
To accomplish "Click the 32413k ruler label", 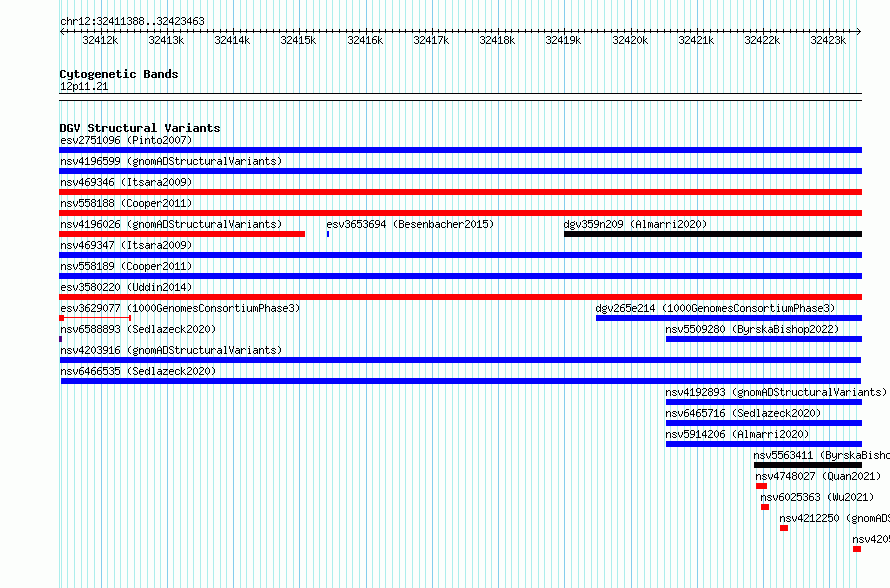I will click(166, 40).
